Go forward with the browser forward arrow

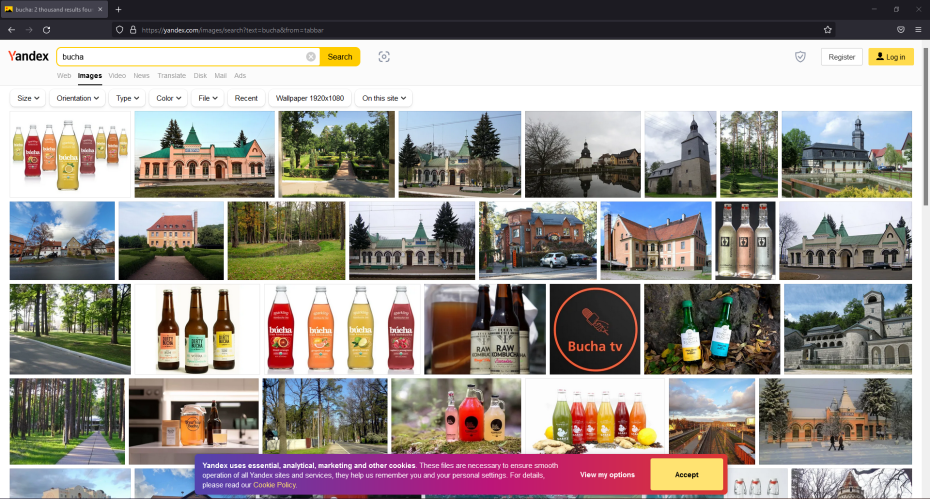(x=29, y=30)
